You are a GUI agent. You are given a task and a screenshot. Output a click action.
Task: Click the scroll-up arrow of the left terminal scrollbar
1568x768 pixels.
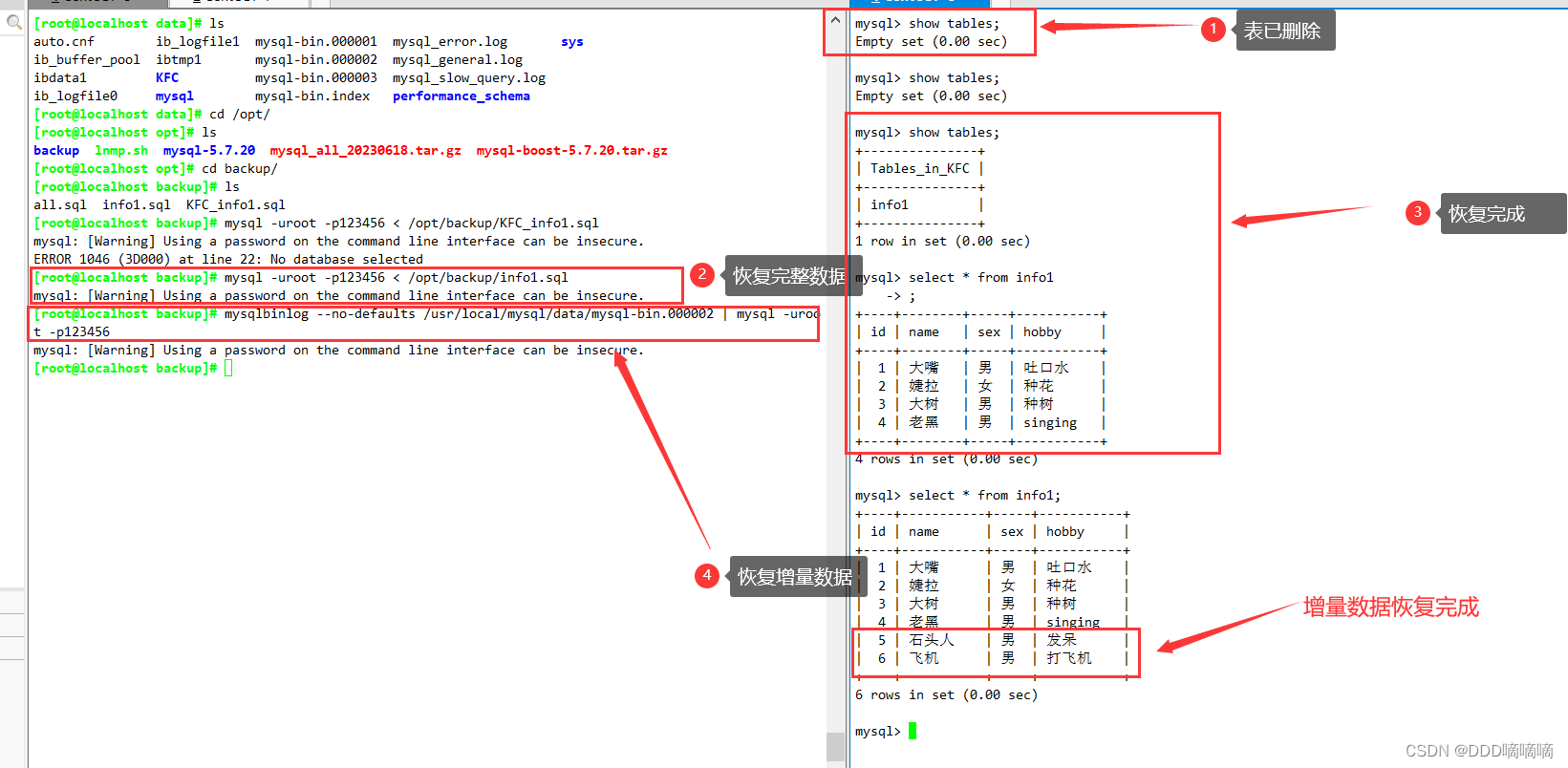[x=835, y=19]
